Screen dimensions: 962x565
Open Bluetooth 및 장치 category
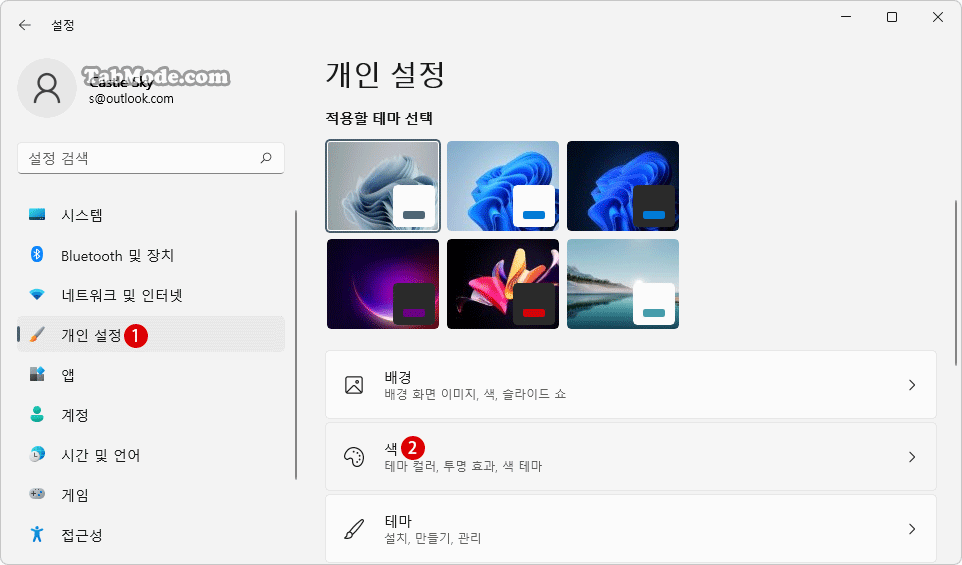(x=151, y=255)
